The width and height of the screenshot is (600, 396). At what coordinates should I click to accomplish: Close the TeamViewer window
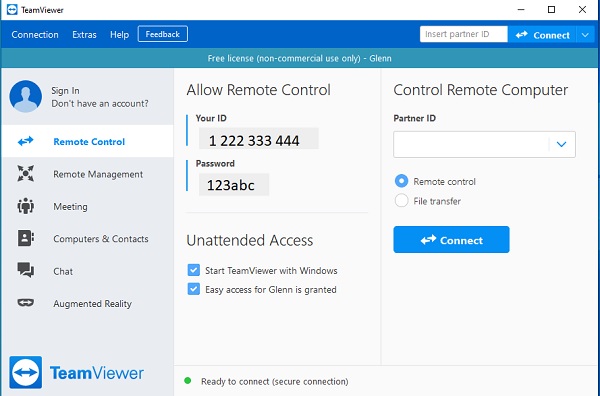point(582,10)
